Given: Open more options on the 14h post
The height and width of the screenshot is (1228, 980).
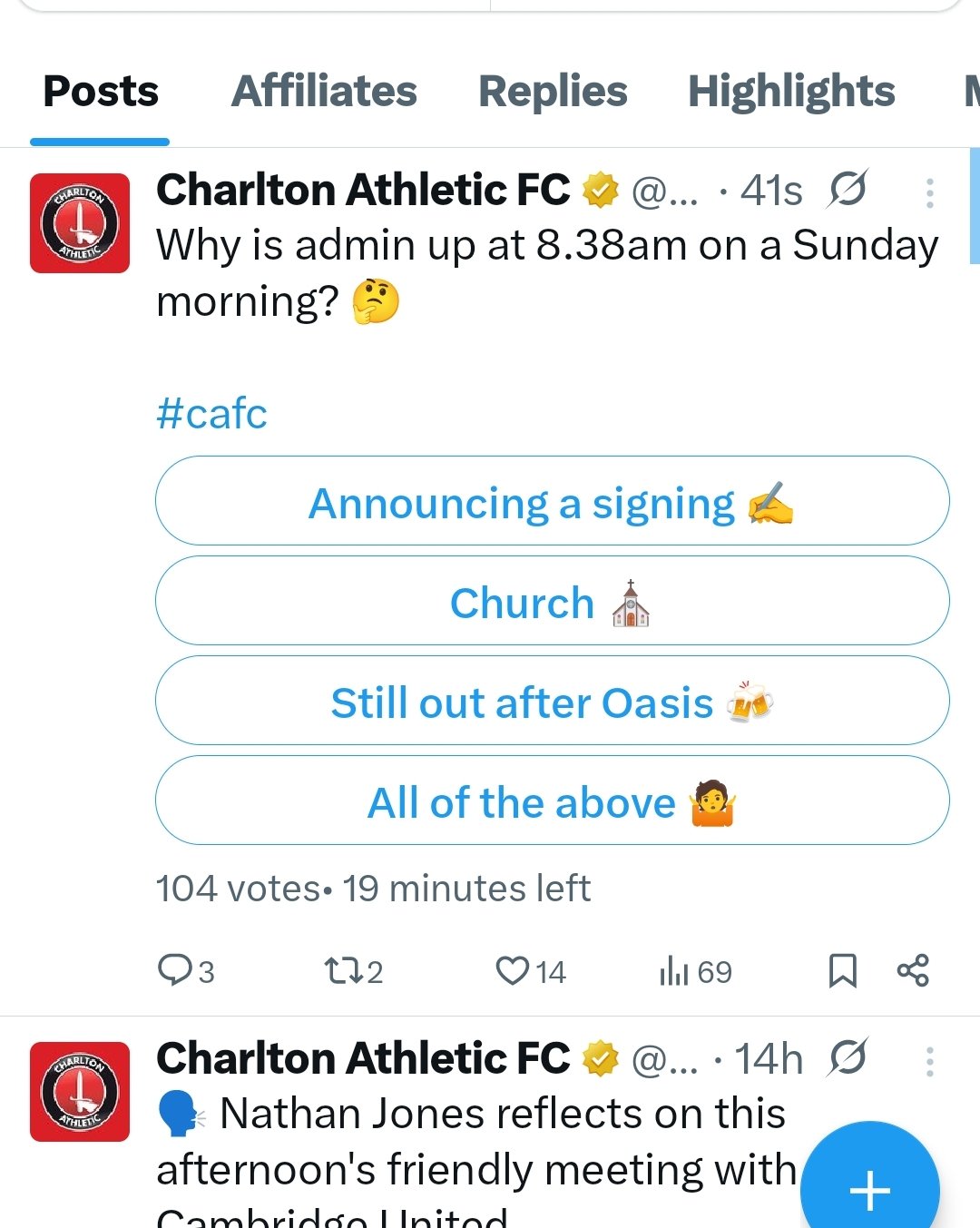Looking at the screenshot, I should pos(930,1060).
